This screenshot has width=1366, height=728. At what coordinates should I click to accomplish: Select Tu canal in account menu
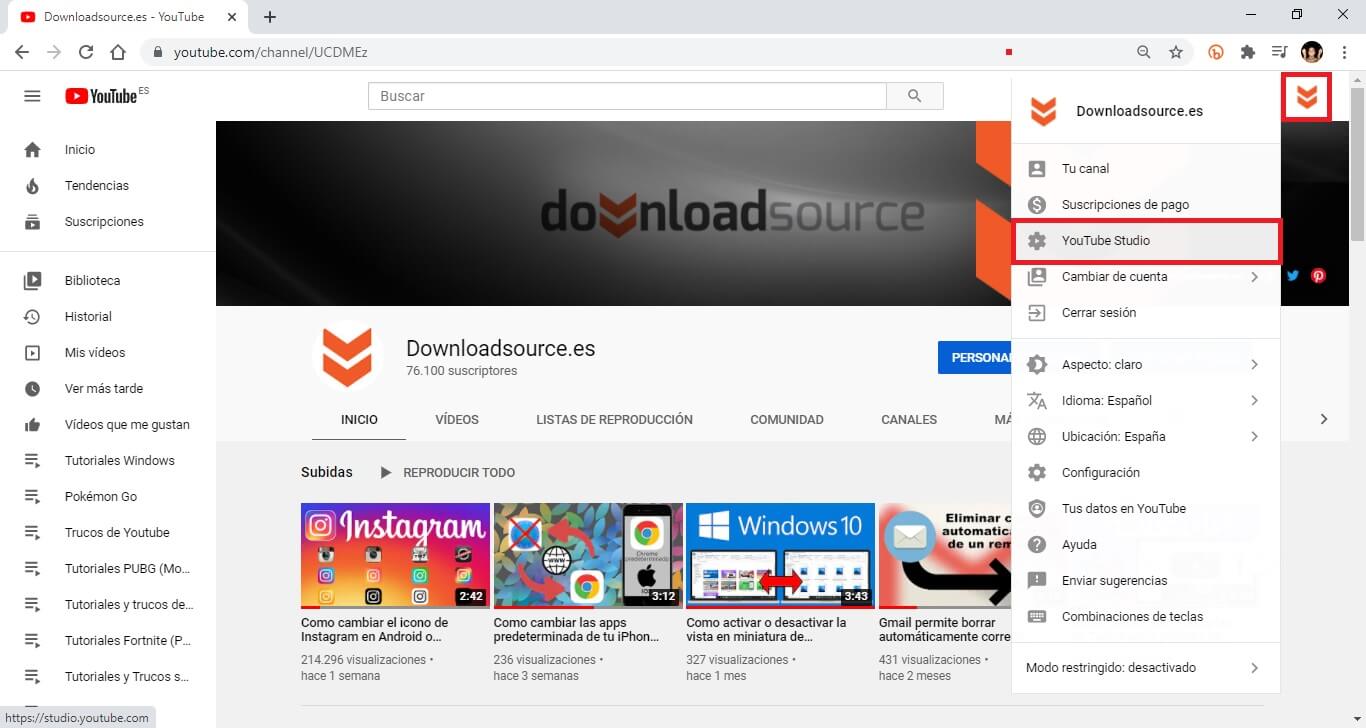(x=1146, y=169)
